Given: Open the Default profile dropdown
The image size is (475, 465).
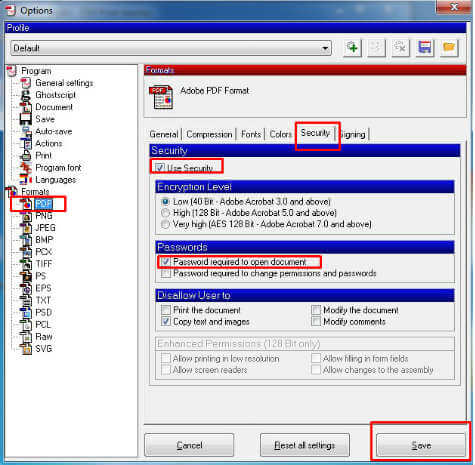Looking at the screenshot, I should coord(171,48).
